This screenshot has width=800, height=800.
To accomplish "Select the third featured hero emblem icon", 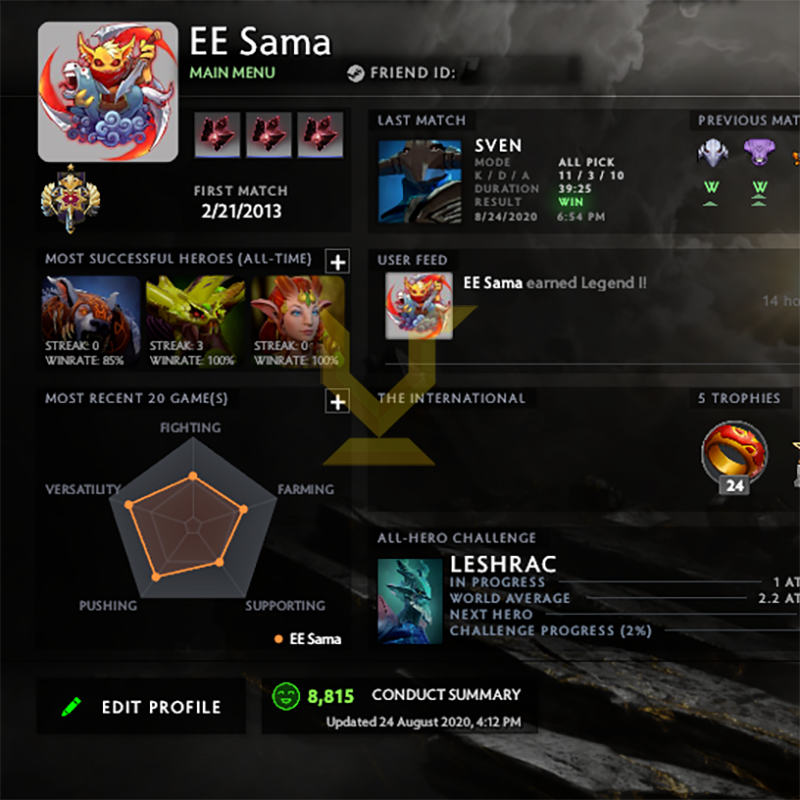I will (320, 135).
